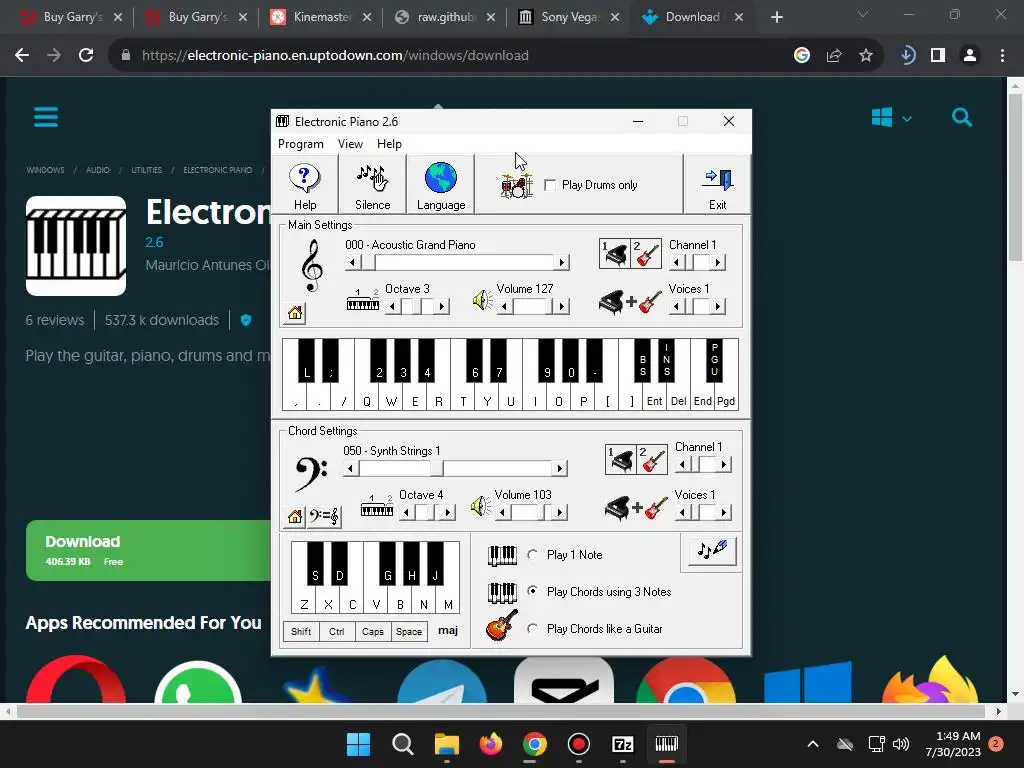Switch to the raw.github browser tab
This screenshot has width=1024, height=768.
click(x=445, y=17)
